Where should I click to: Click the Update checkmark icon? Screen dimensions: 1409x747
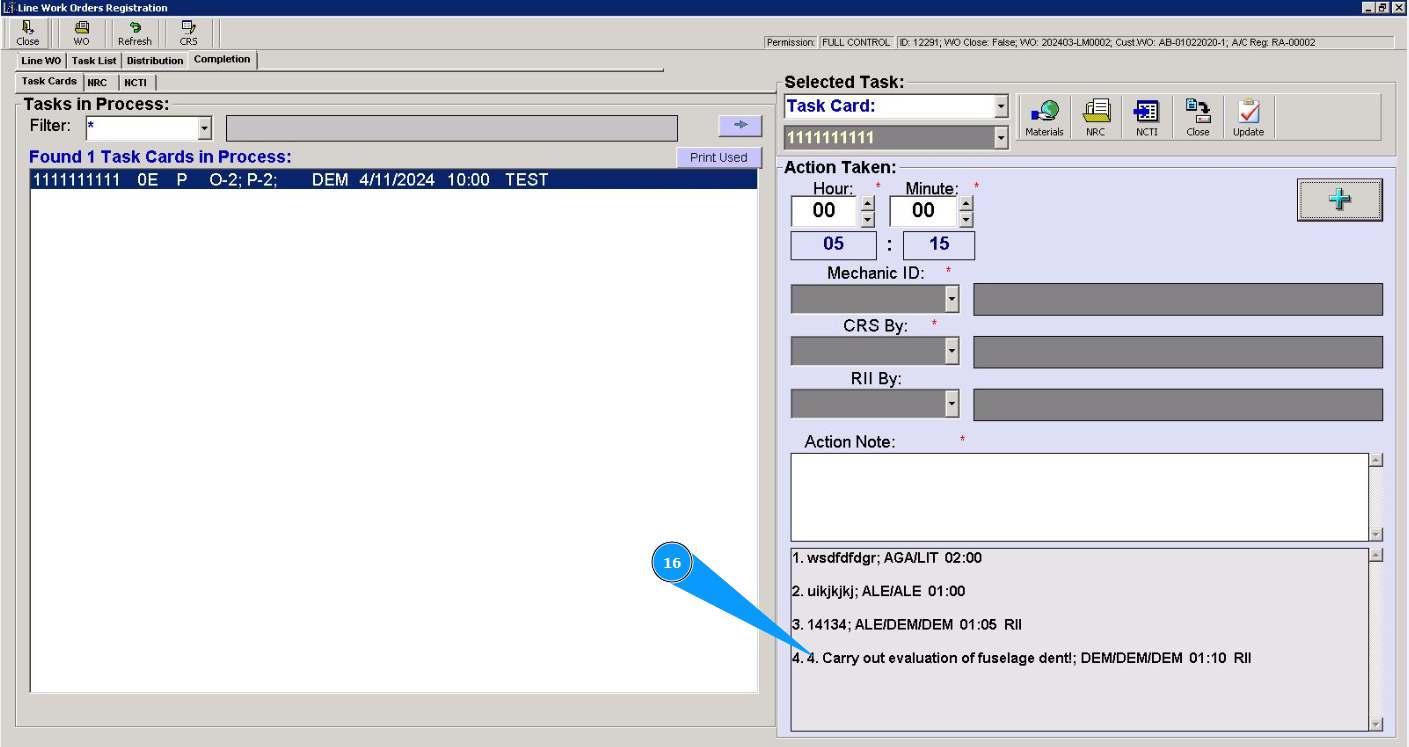coord(1248,117)
